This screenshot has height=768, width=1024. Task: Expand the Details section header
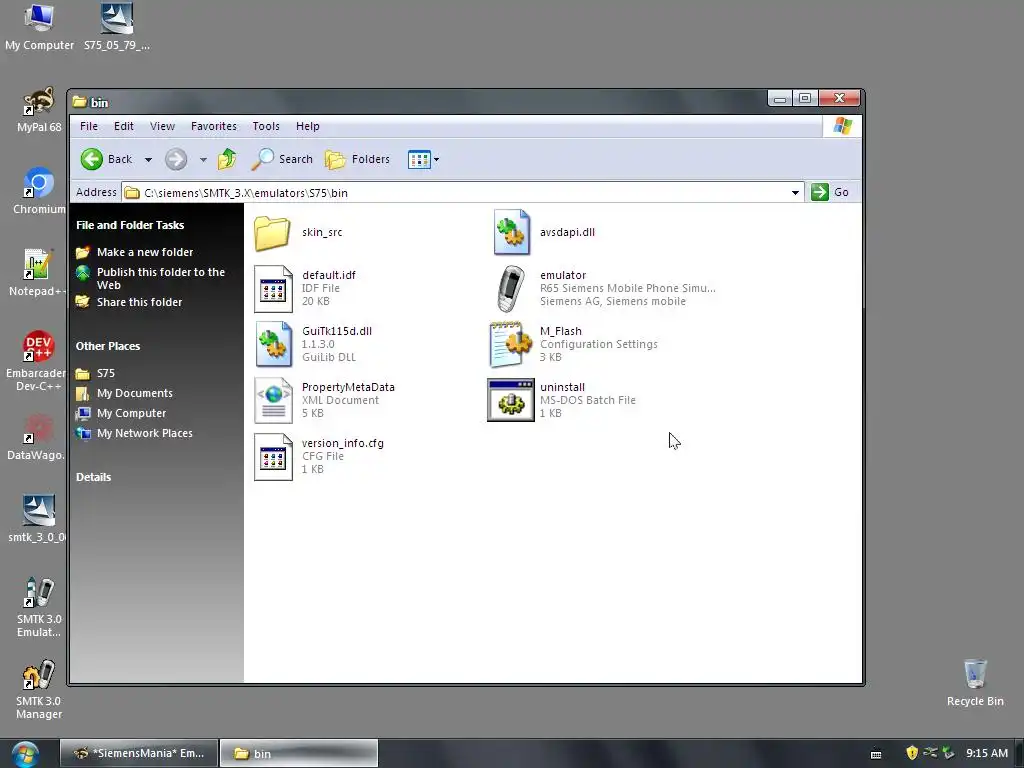93,477
